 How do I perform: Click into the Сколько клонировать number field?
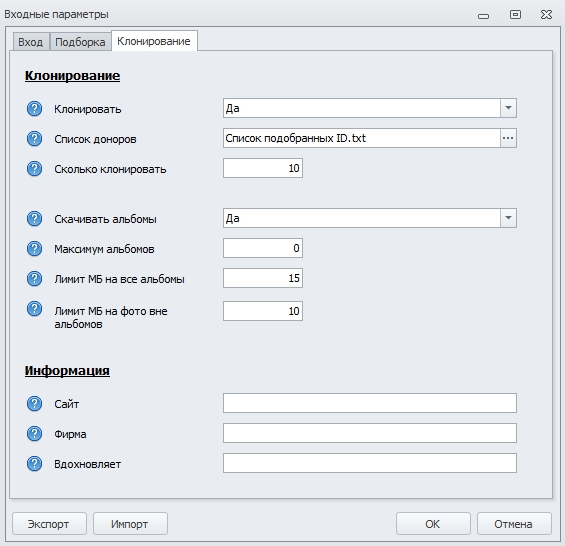click(x=263, y=168)
